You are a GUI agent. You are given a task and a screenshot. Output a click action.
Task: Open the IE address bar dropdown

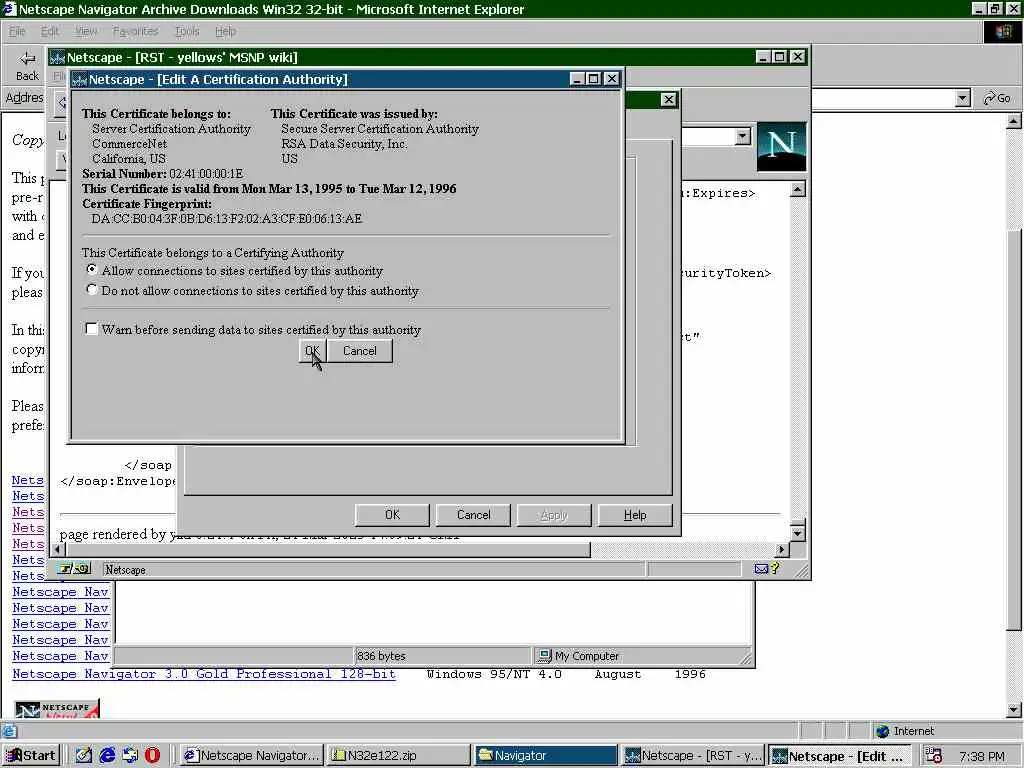tap(962, 99)
